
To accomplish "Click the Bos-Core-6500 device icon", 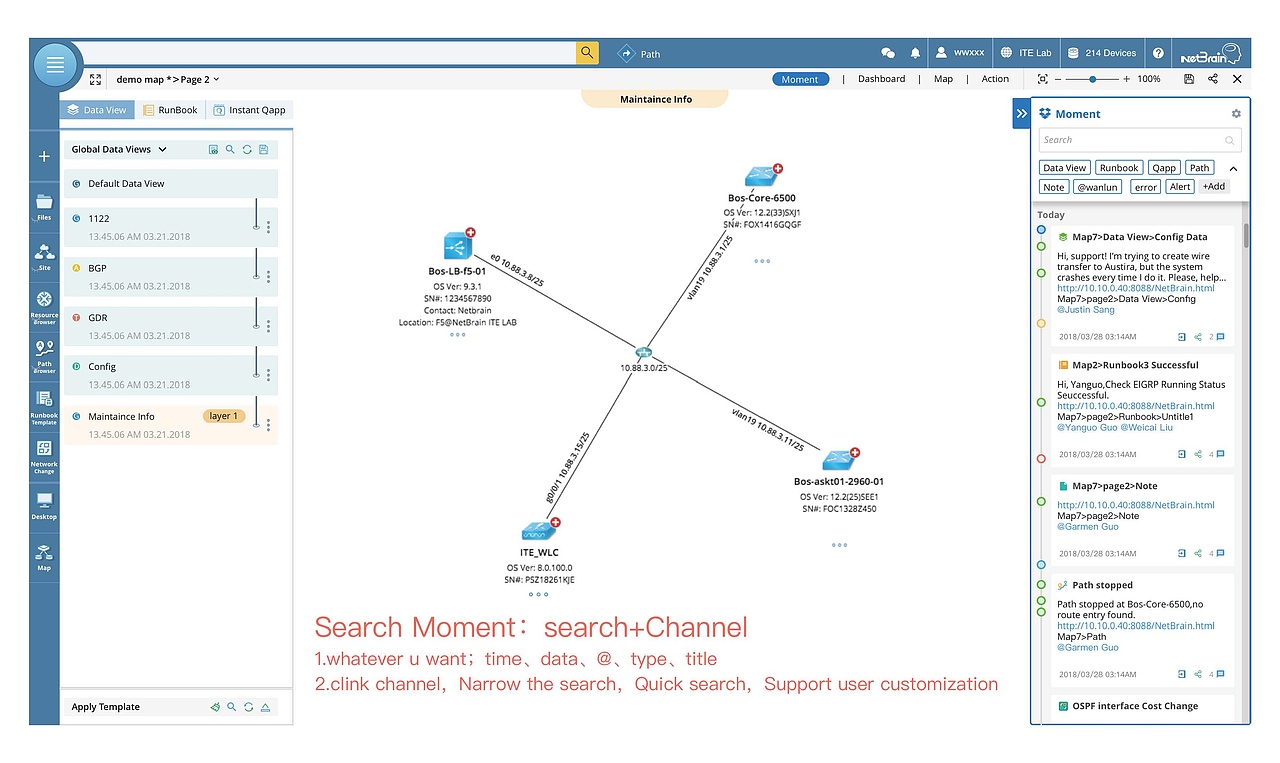I will click(x=762, y=176).
